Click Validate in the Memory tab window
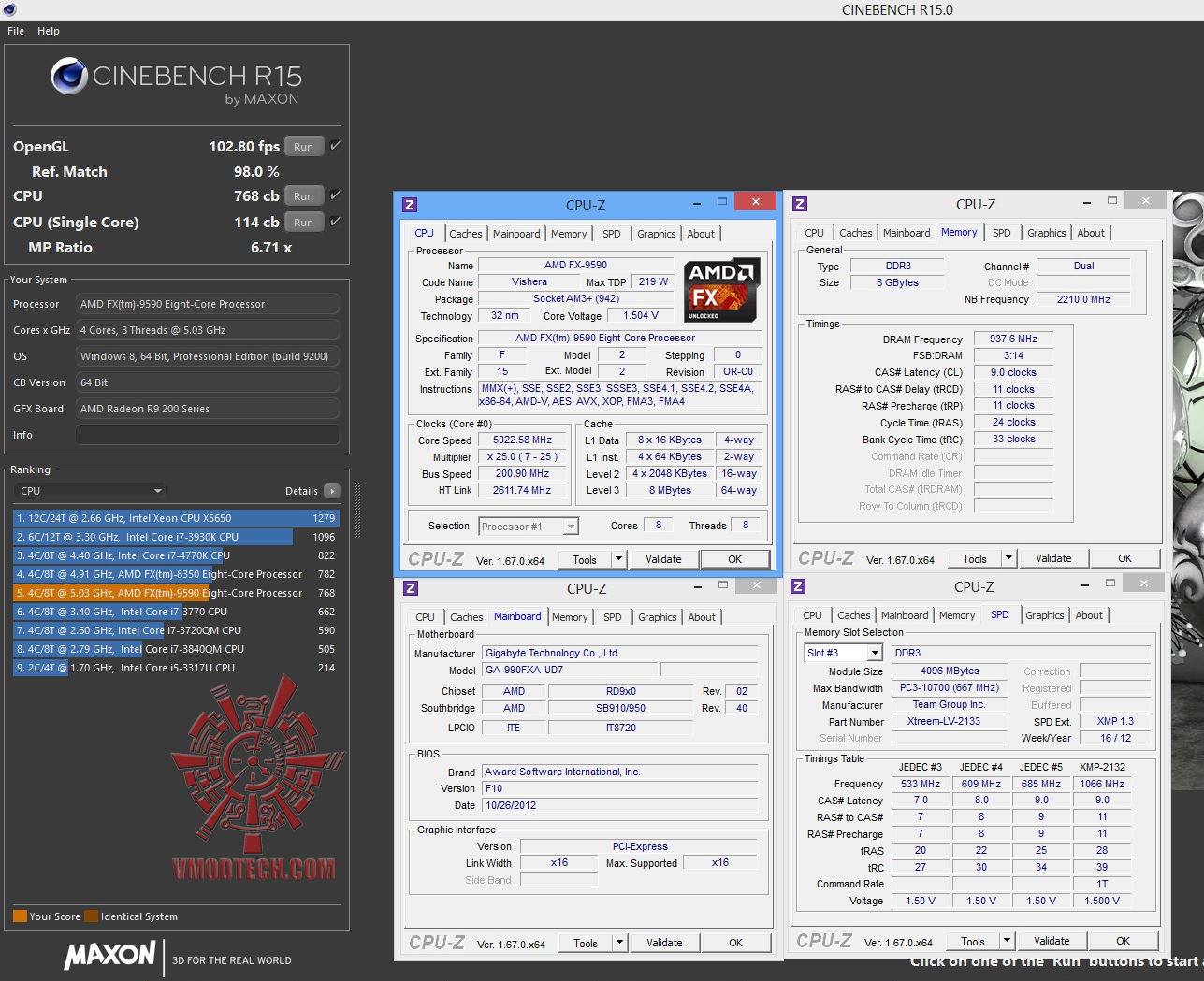 pos(1053,558)
